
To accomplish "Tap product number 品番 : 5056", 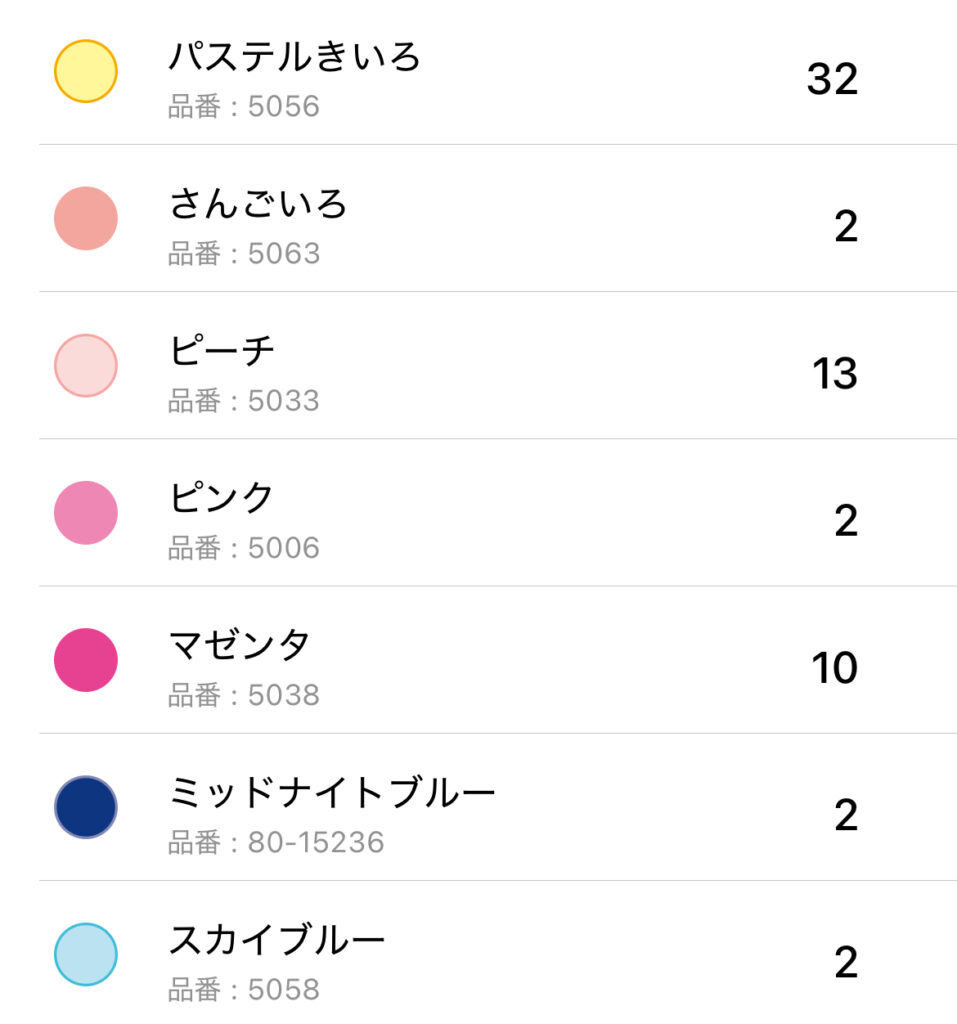I will 244,106.
